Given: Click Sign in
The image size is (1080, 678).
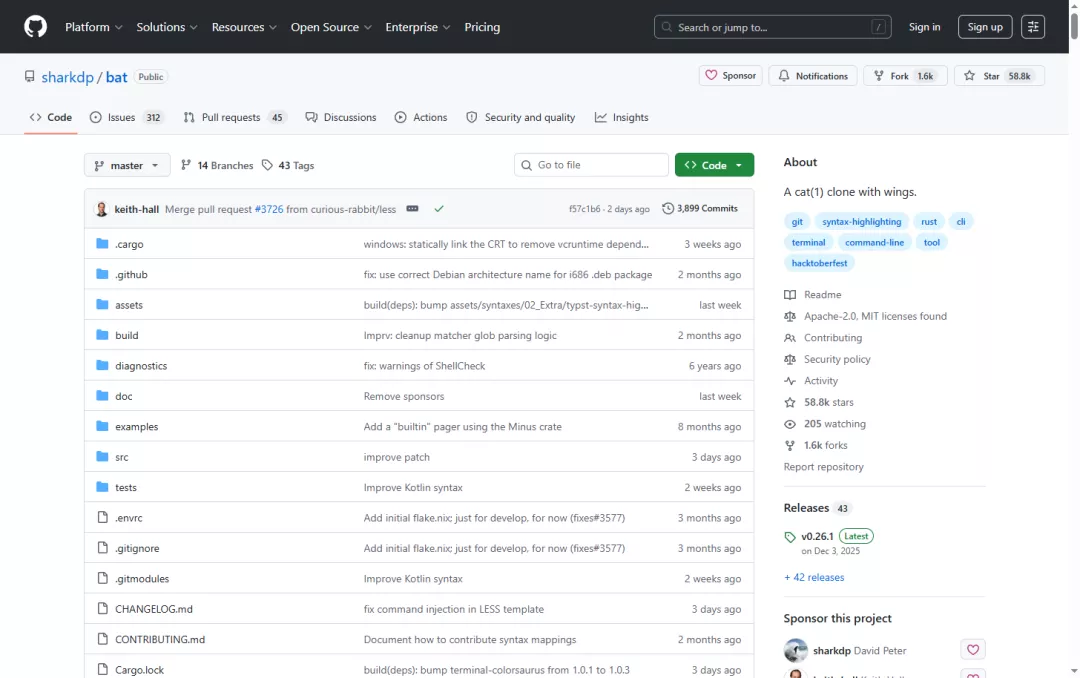Looking at the screenshot, I should (x=924, y=27).
